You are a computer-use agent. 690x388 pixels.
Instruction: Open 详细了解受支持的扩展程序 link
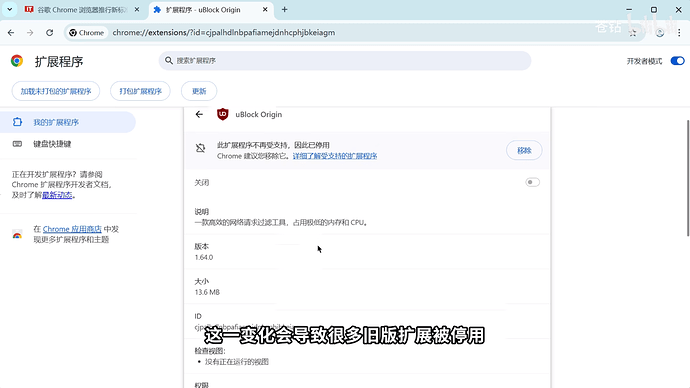(335, 156)
